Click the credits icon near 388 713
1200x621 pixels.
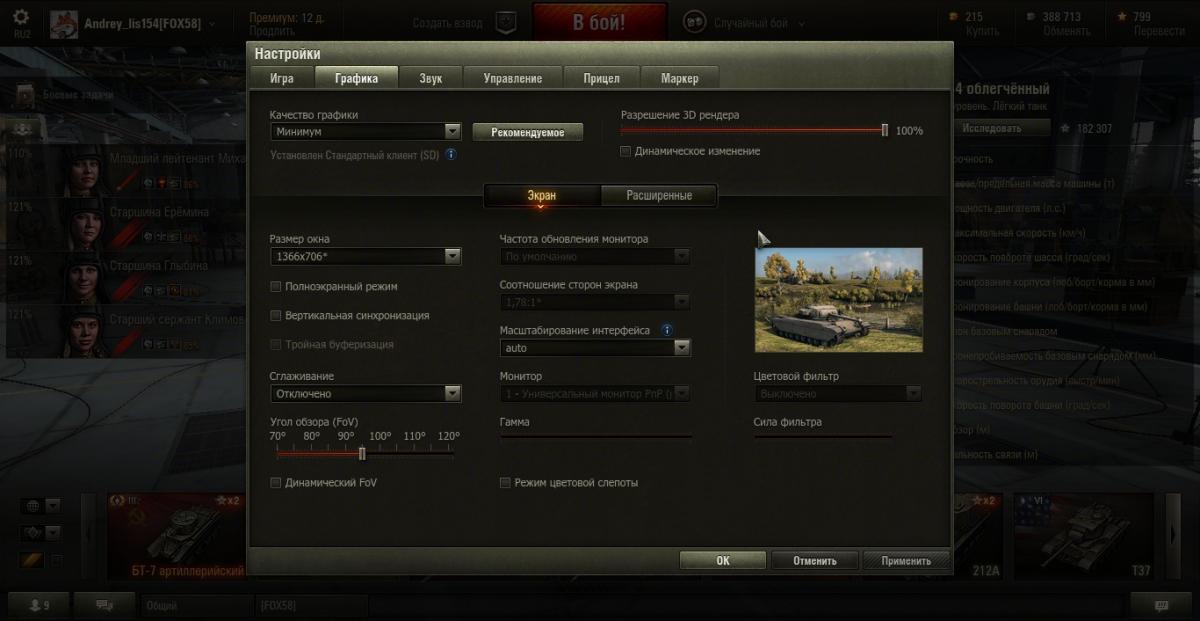(1030, 17)
